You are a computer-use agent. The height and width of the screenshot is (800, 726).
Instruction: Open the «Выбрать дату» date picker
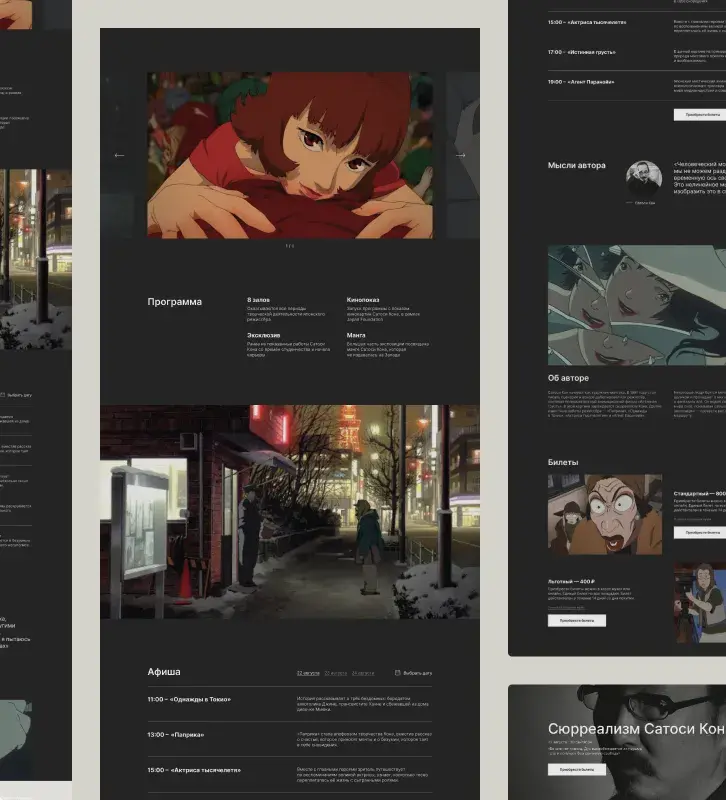click(x=418, y=673)
